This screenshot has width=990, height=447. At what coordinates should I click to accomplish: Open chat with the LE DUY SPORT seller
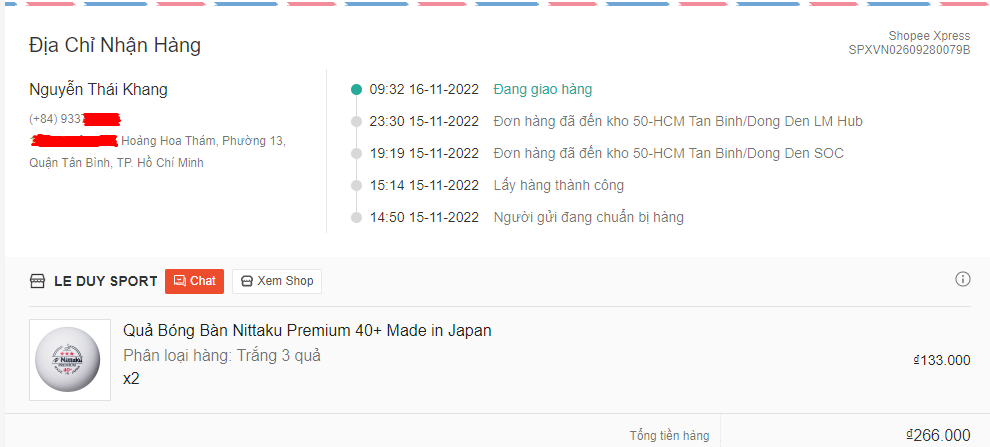(194, 281)
